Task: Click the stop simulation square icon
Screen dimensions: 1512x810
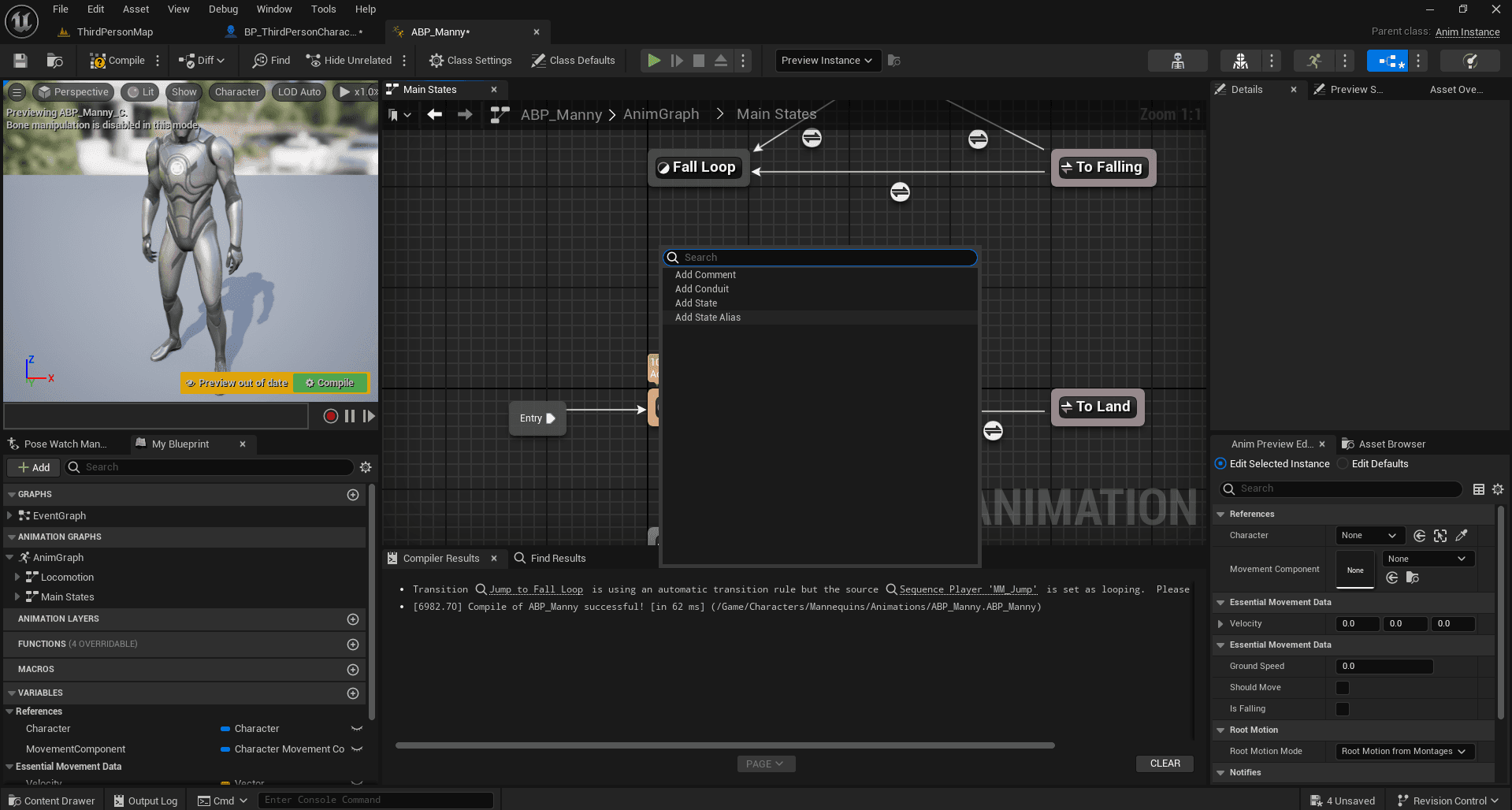Action: click(x=698, y=61)
